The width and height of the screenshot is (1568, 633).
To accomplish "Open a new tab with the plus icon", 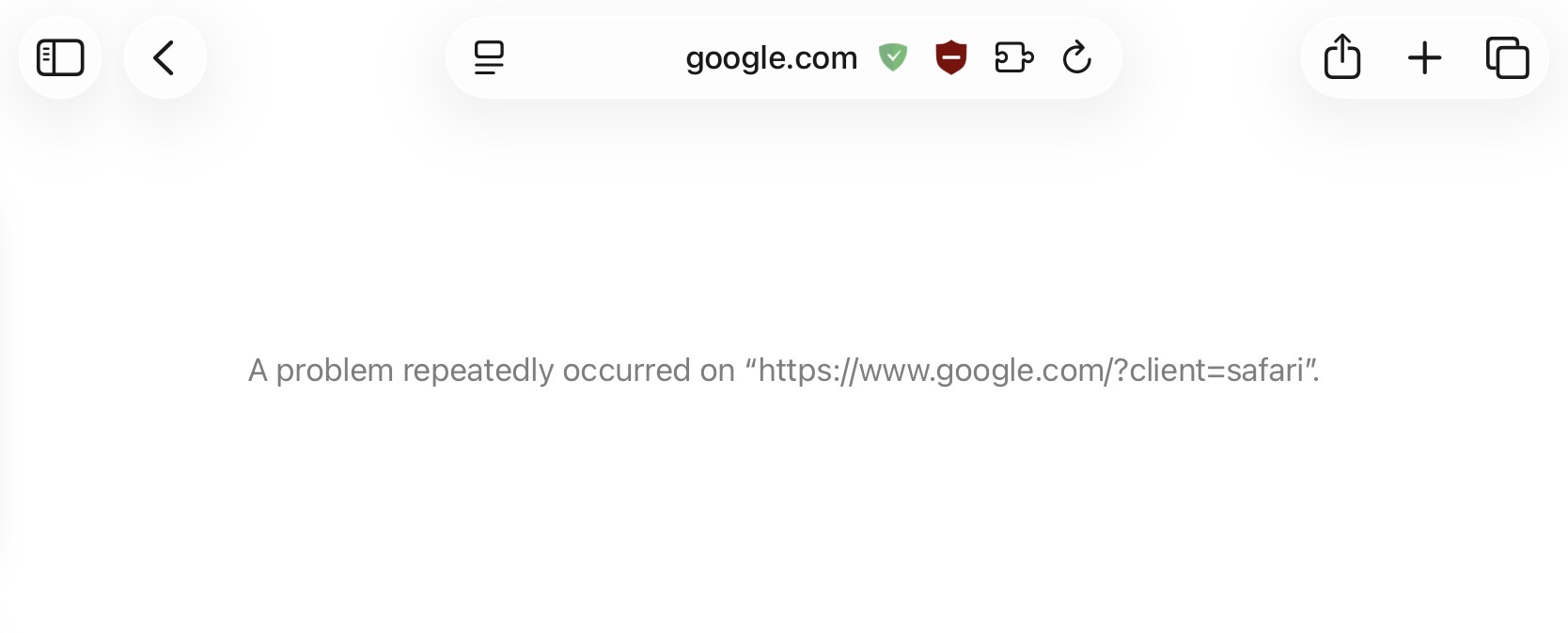I will 1424,58.
